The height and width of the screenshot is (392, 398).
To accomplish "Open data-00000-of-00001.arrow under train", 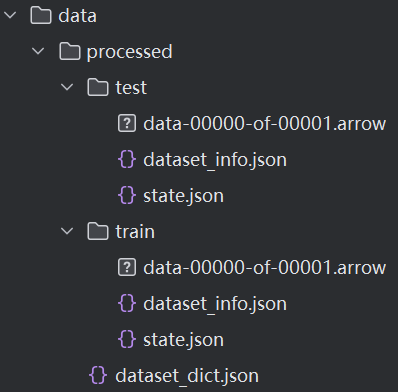I will click(264, 268).
